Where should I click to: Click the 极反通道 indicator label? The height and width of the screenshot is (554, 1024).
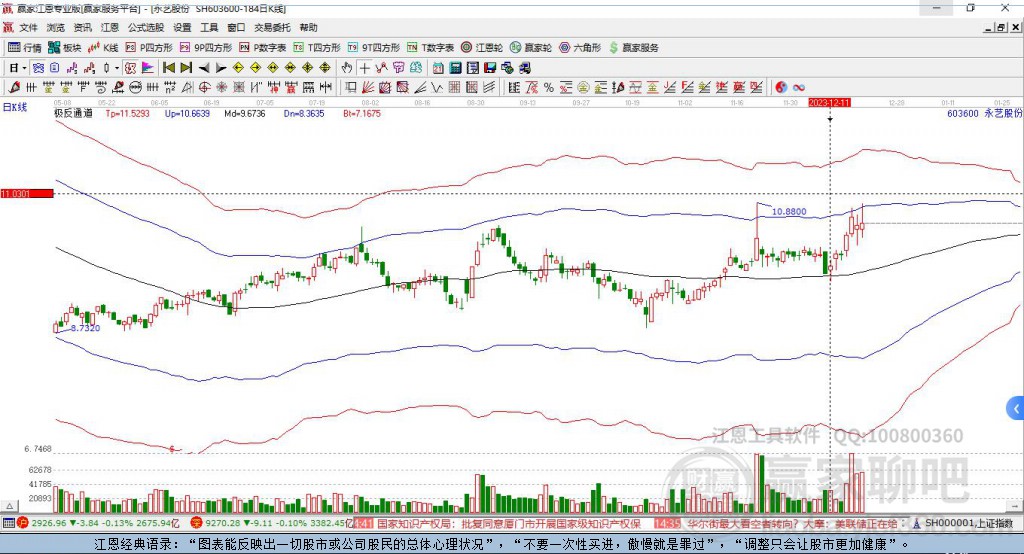point(73,114)
